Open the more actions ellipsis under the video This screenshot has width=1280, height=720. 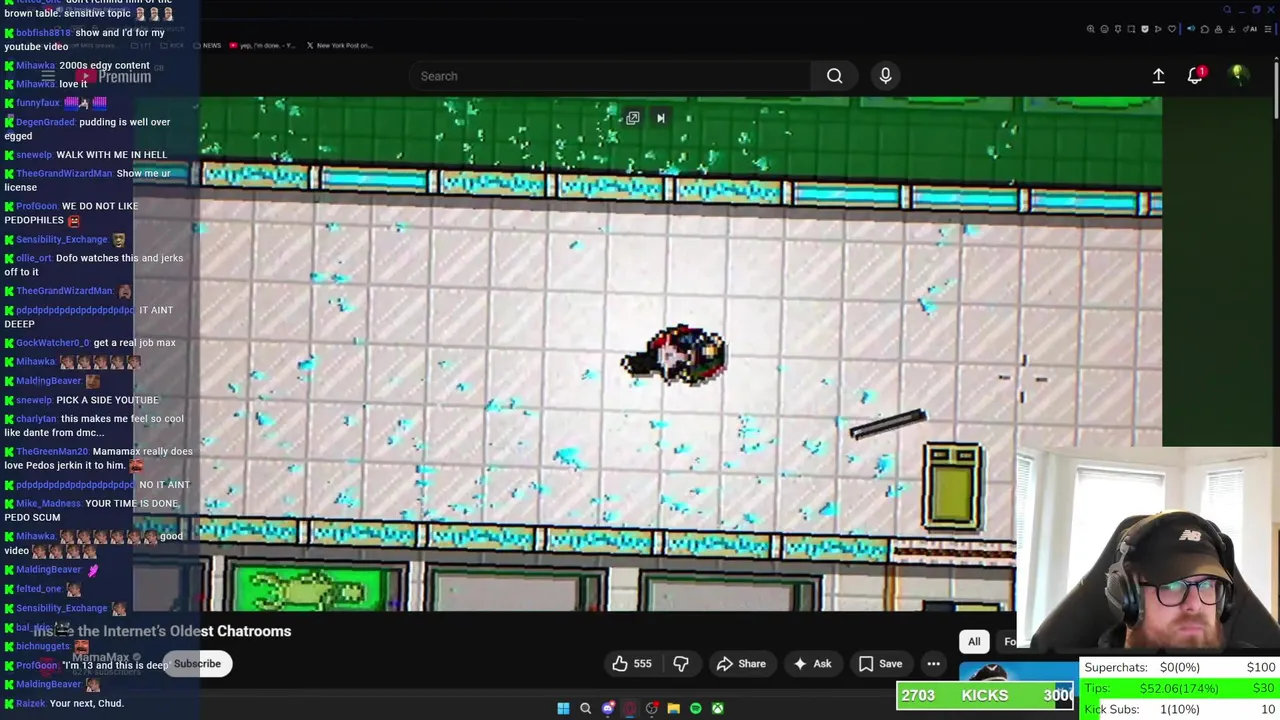point(933,664)
